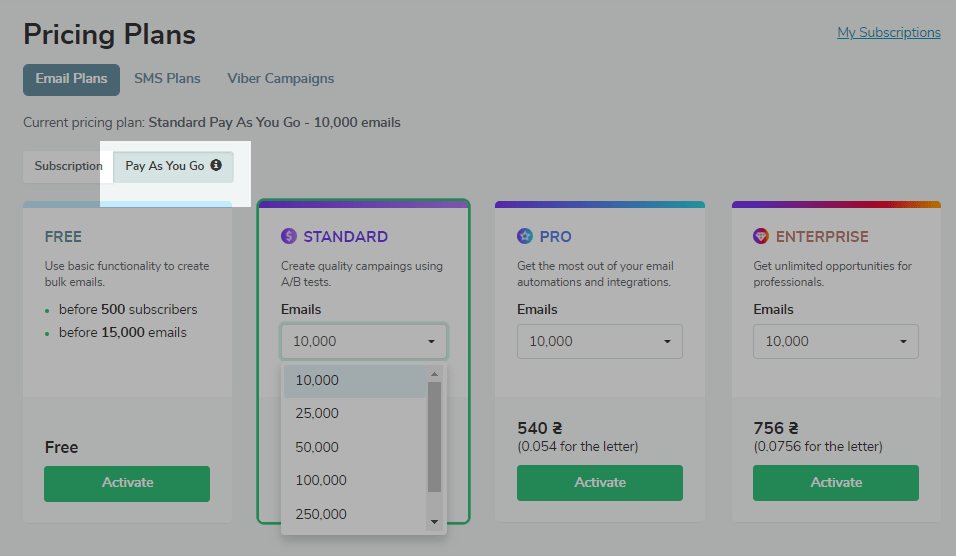Click the Pro plan star icon
956x556 pixels.
[525, 236]
